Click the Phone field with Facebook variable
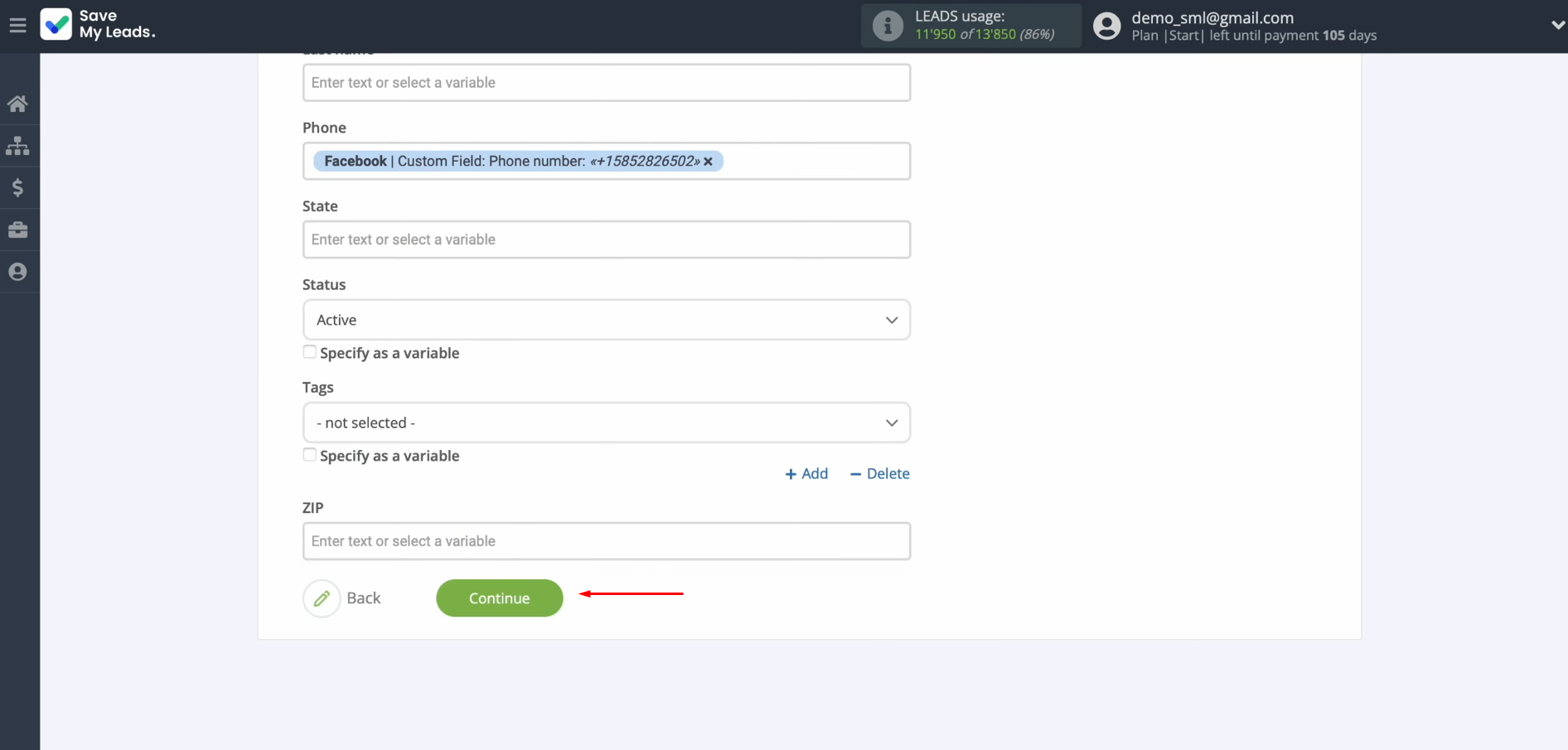The height and width of the screenshot is (750, 1568). click(607, 161)
